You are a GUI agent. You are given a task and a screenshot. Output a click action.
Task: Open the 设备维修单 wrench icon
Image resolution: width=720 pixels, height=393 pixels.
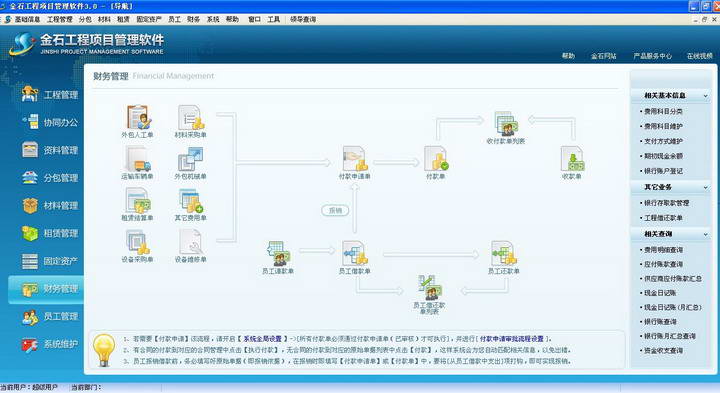191,242
